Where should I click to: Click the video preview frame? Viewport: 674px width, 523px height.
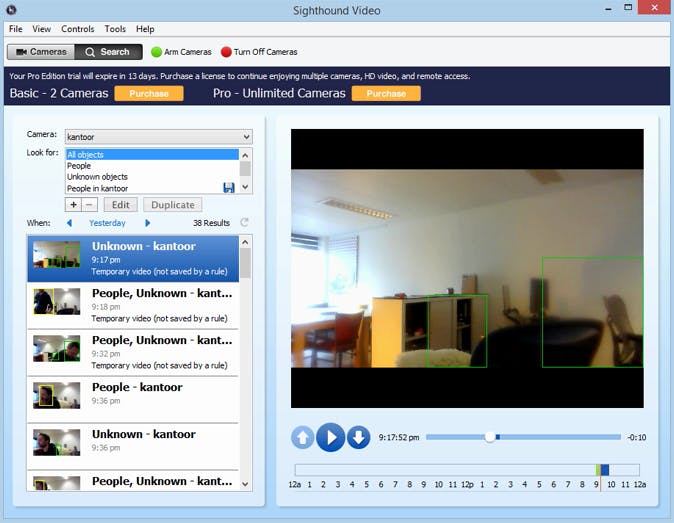pos(467,268)
